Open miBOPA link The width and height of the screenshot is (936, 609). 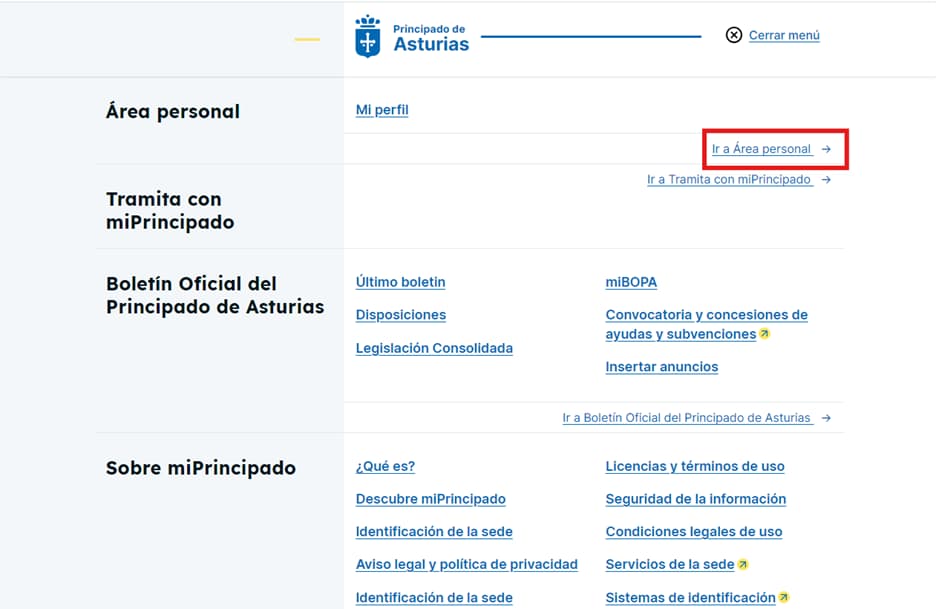tap(631, 282)
